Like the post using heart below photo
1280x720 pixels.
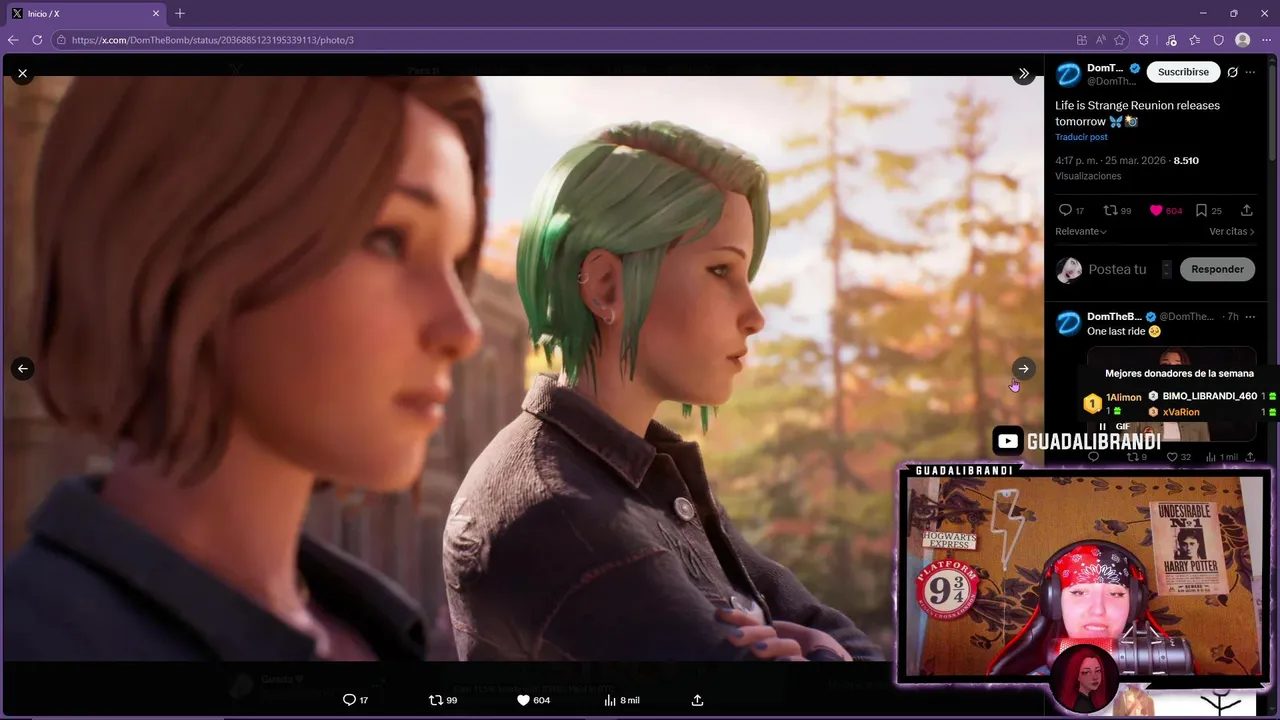point(523,700)
